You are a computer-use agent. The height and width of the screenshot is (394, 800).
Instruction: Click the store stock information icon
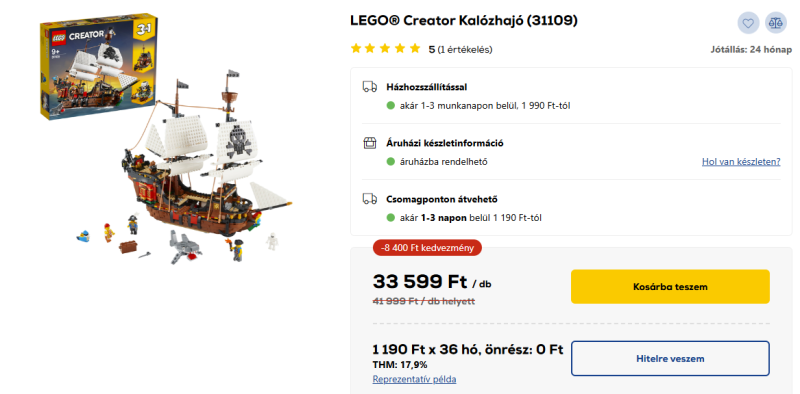tap(370, 143)
